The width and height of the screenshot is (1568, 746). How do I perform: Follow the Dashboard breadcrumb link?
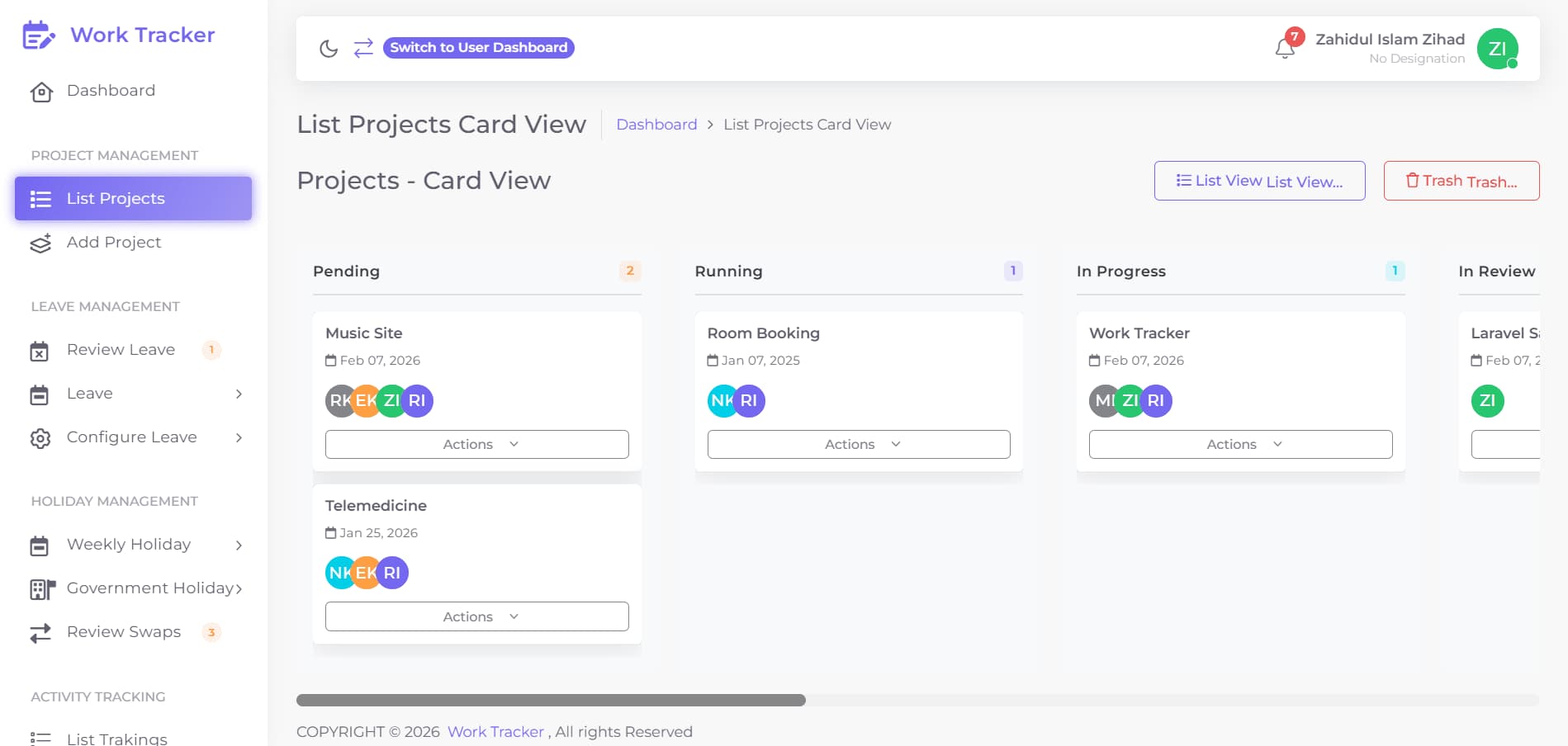click(x=656, y=125)
